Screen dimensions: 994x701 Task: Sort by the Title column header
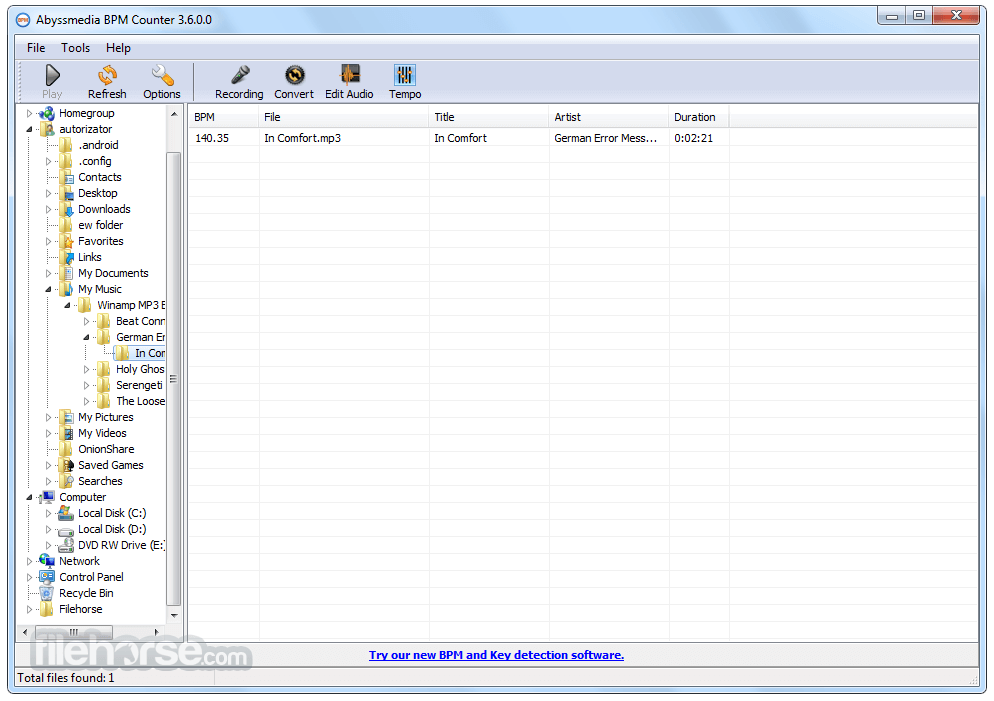(x=489, y=117)
